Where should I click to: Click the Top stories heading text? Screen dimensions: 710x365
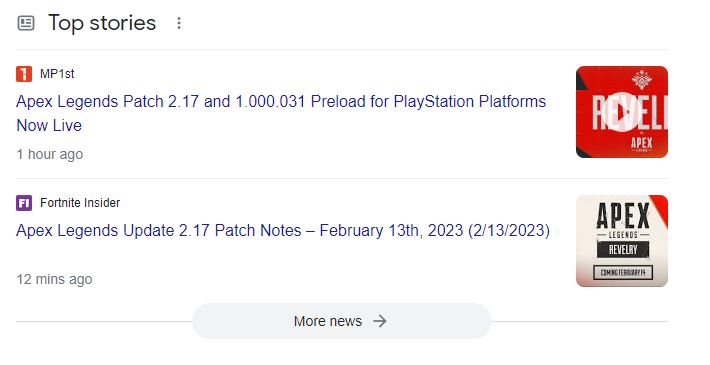102,23
